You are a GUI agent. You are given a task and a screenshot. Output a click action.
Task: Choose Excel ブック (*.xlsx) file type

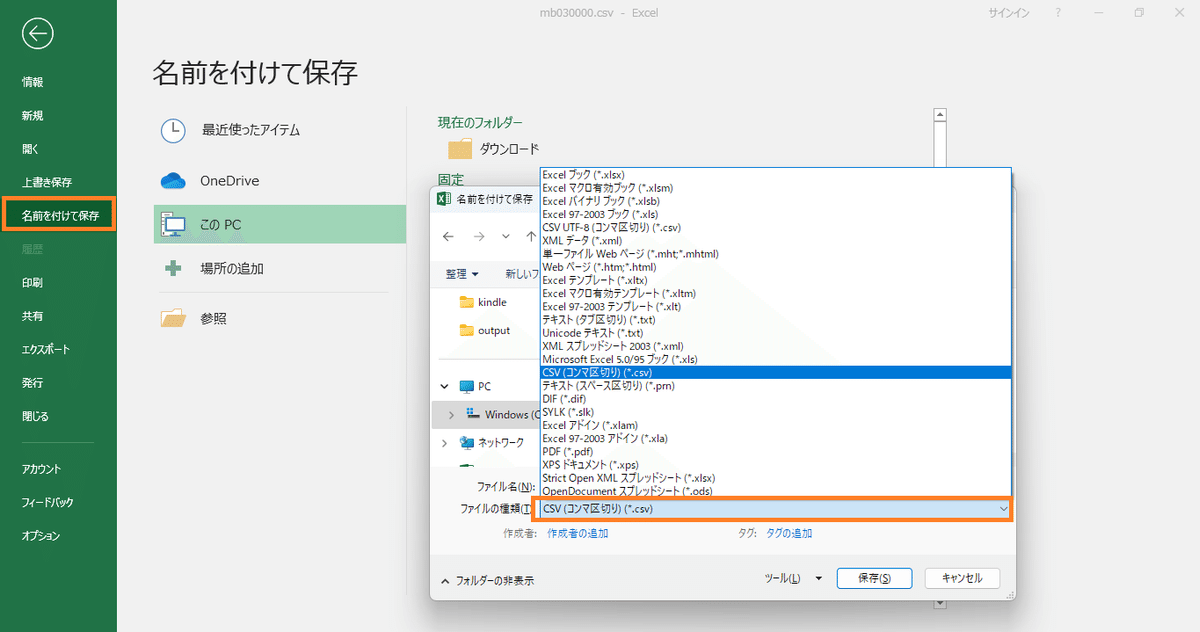[775, 174]
